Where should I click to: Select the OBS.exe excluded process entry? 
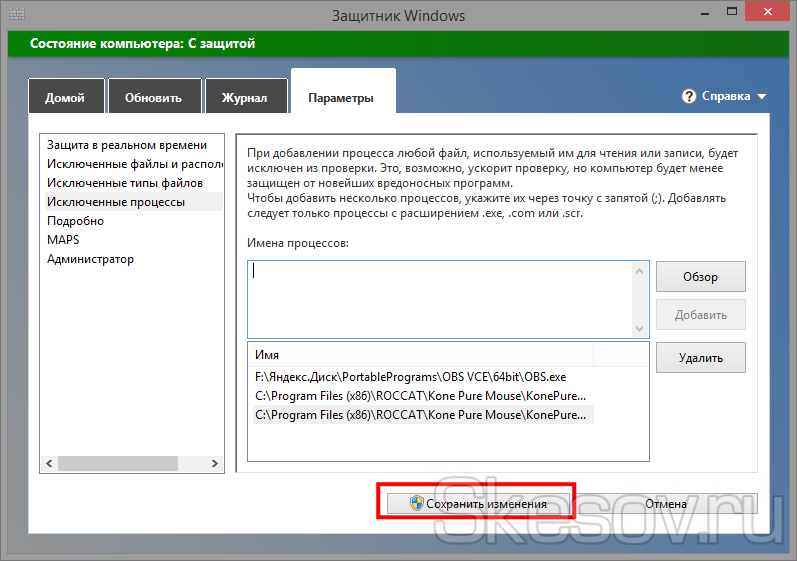[x=411, y=377]
